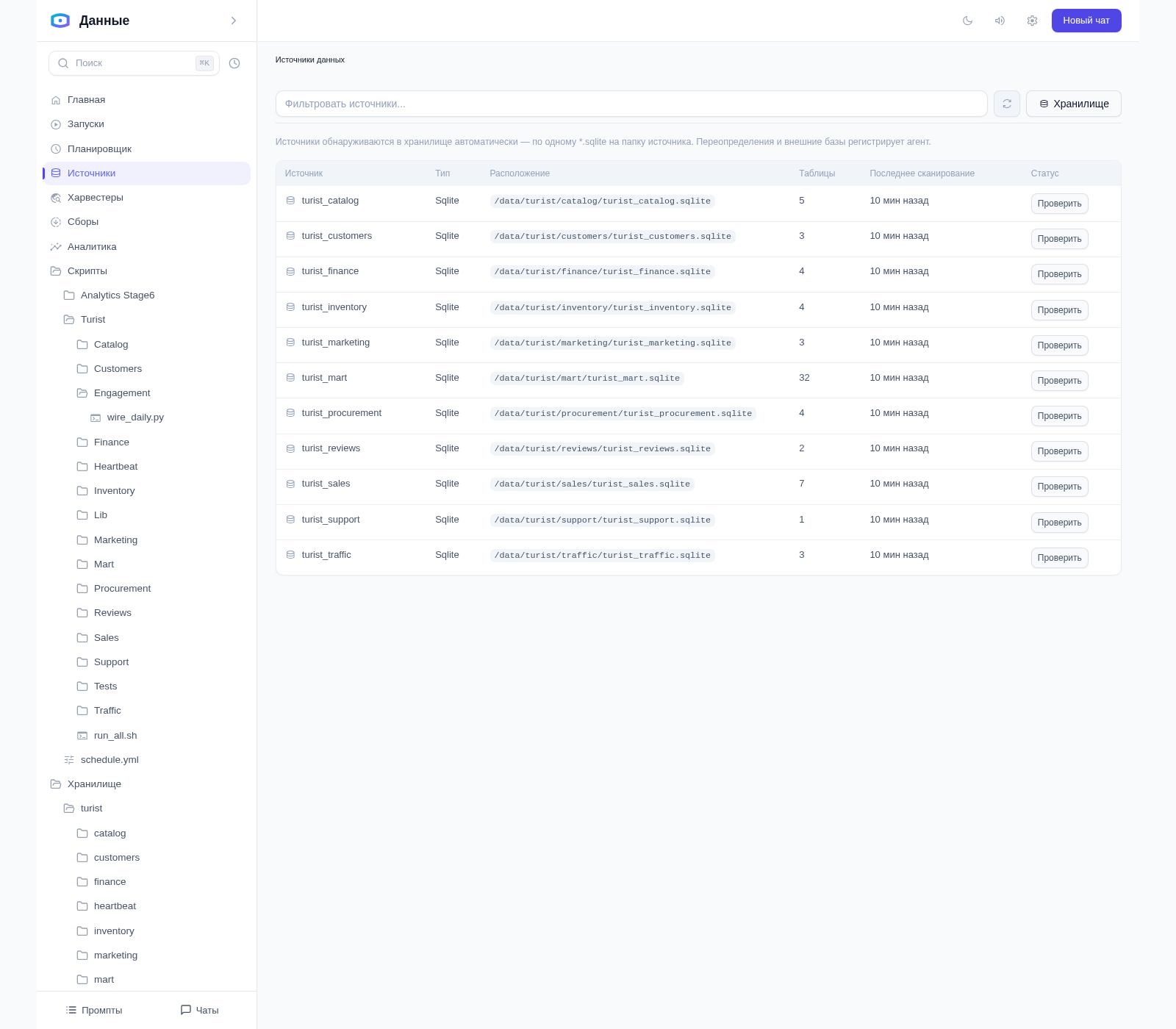Click turist_procurement path location
1176x1029 pixels.
[x=623, y=414]
